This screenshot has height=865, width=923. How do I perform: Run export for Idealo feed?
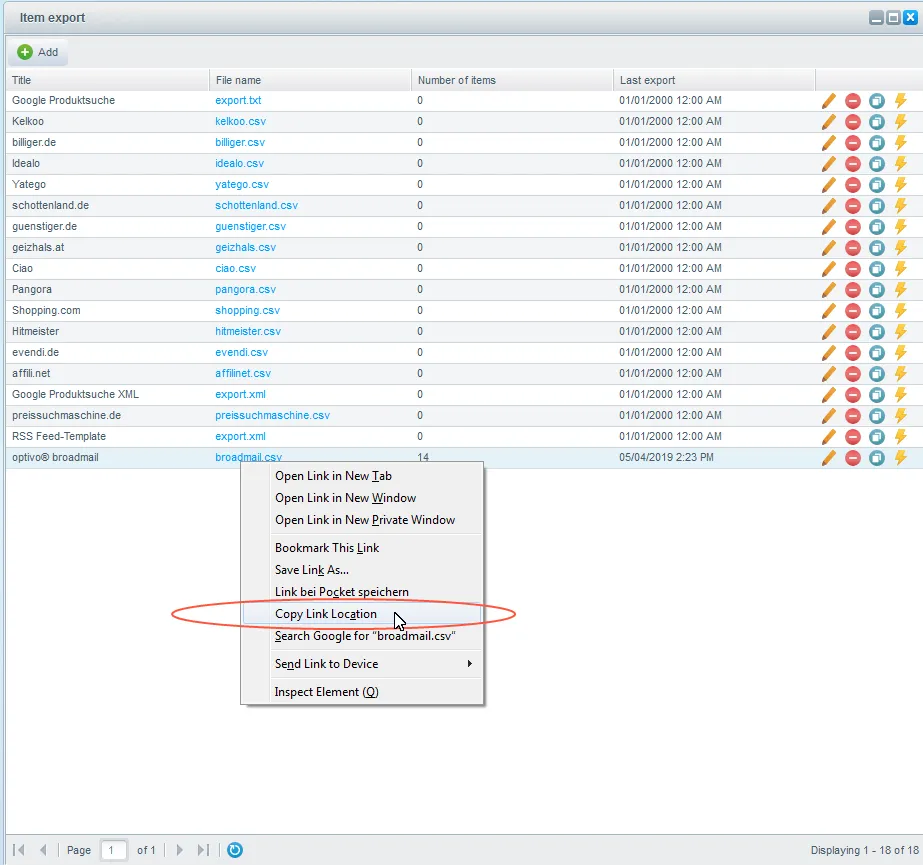(901, 164)
